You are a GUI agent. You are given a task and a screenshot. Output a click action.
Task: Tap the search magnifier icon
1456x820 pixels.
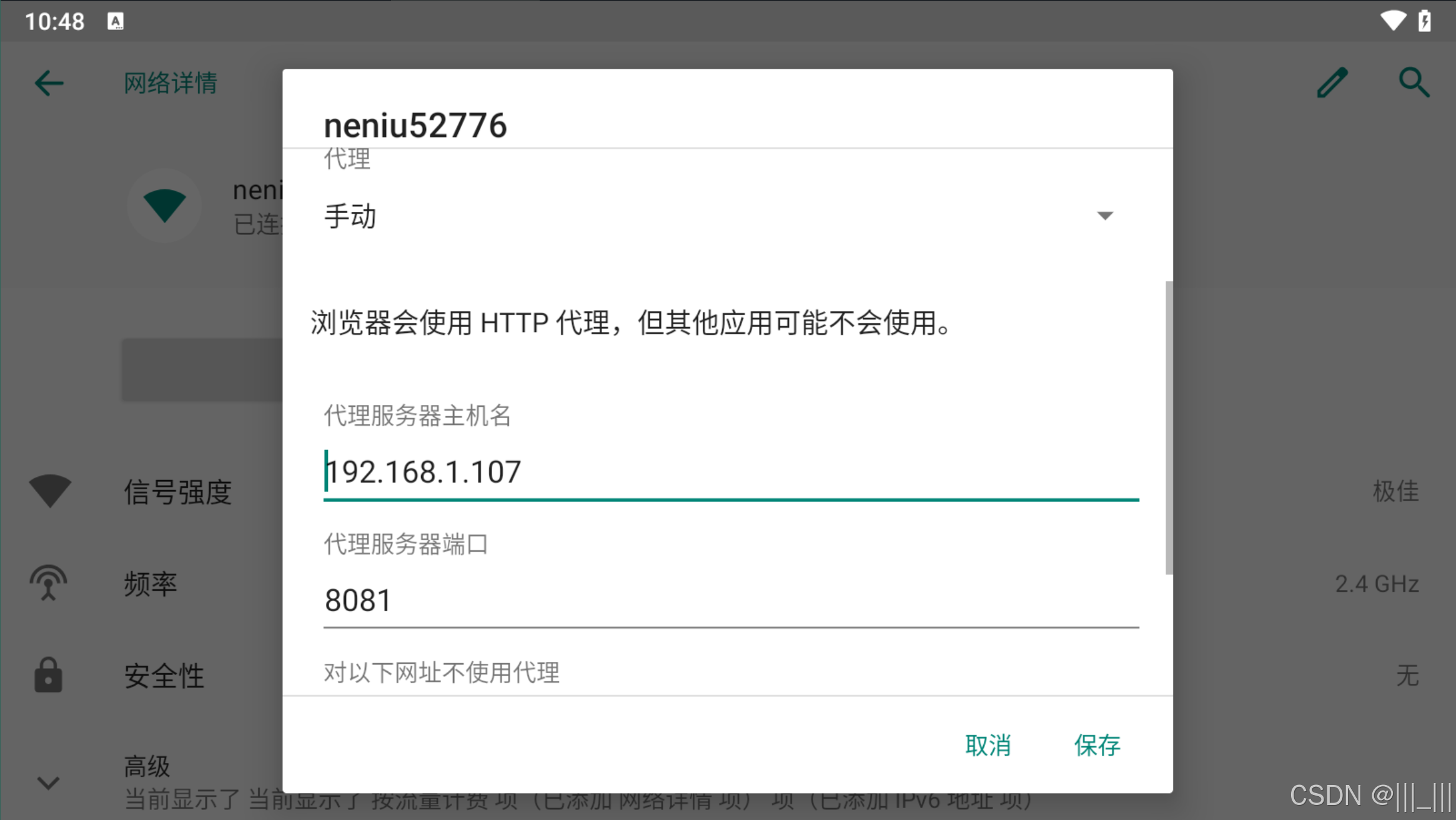point(1414,82)
